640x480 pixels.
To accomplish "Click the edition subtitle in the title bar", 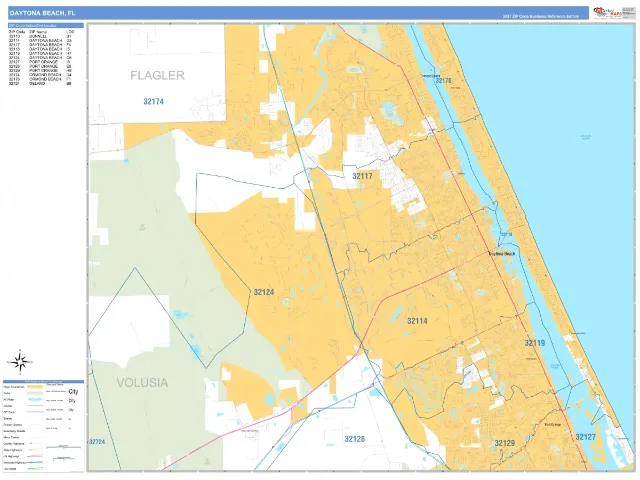I will coord(541,16).
